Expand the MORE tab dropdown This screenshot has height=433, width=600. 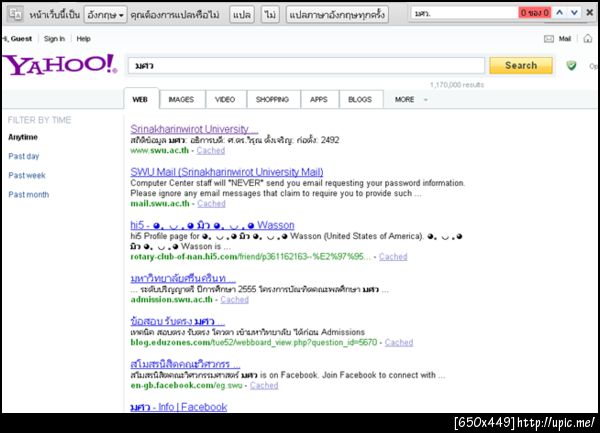(411, 99)
